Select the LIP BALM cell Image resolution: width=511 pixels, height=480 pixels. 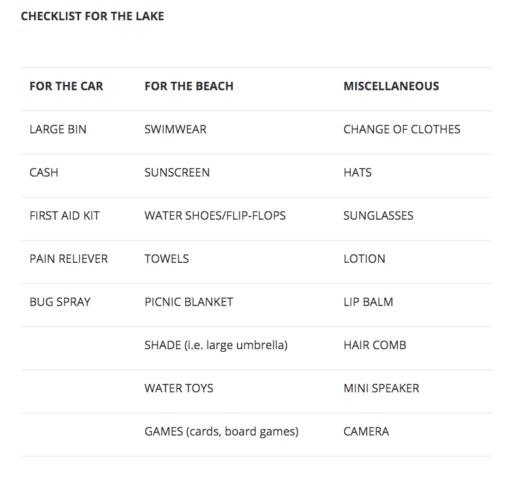point(368,302)
